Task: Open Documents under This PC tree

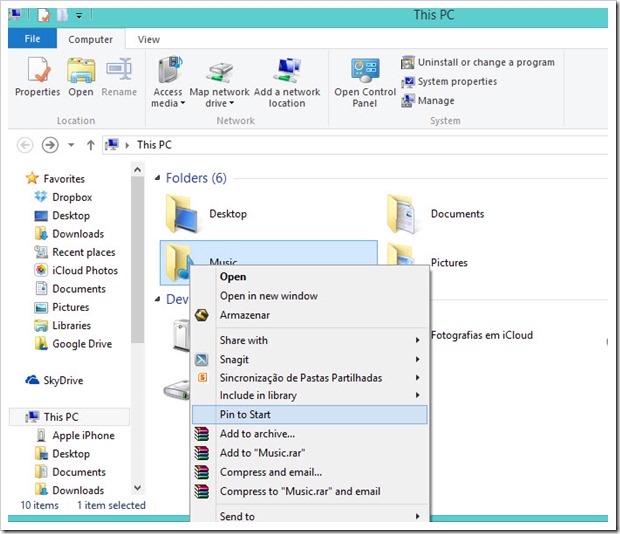Action: point(70,472)
